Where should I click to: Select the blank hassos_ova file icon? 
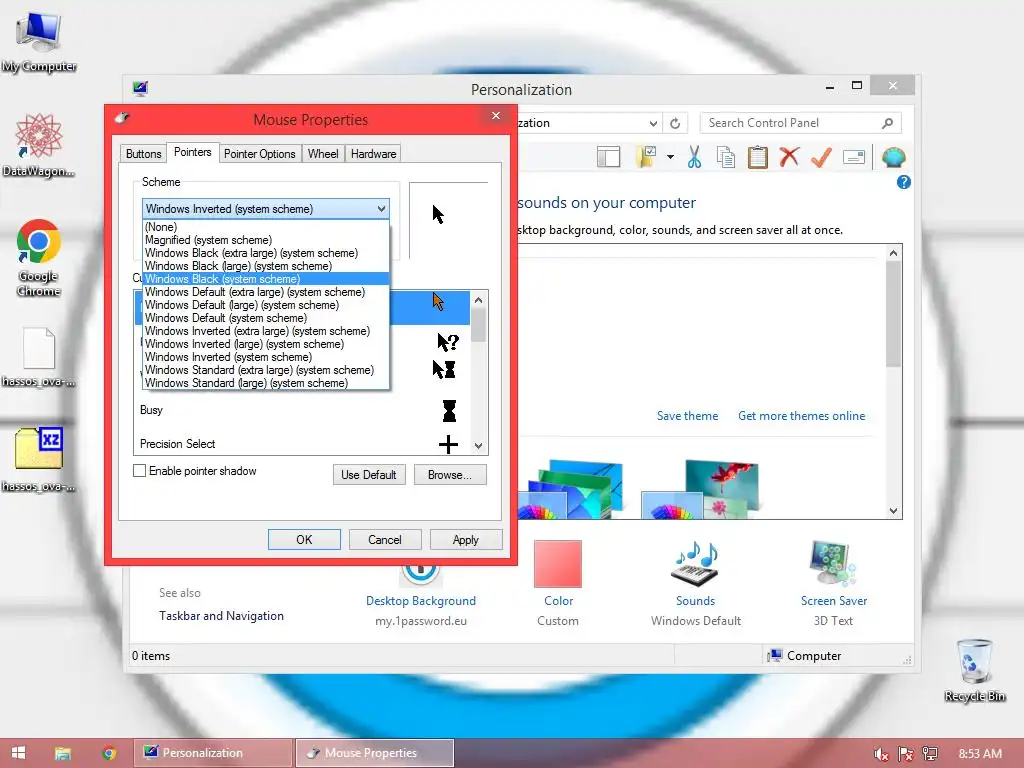39,348
